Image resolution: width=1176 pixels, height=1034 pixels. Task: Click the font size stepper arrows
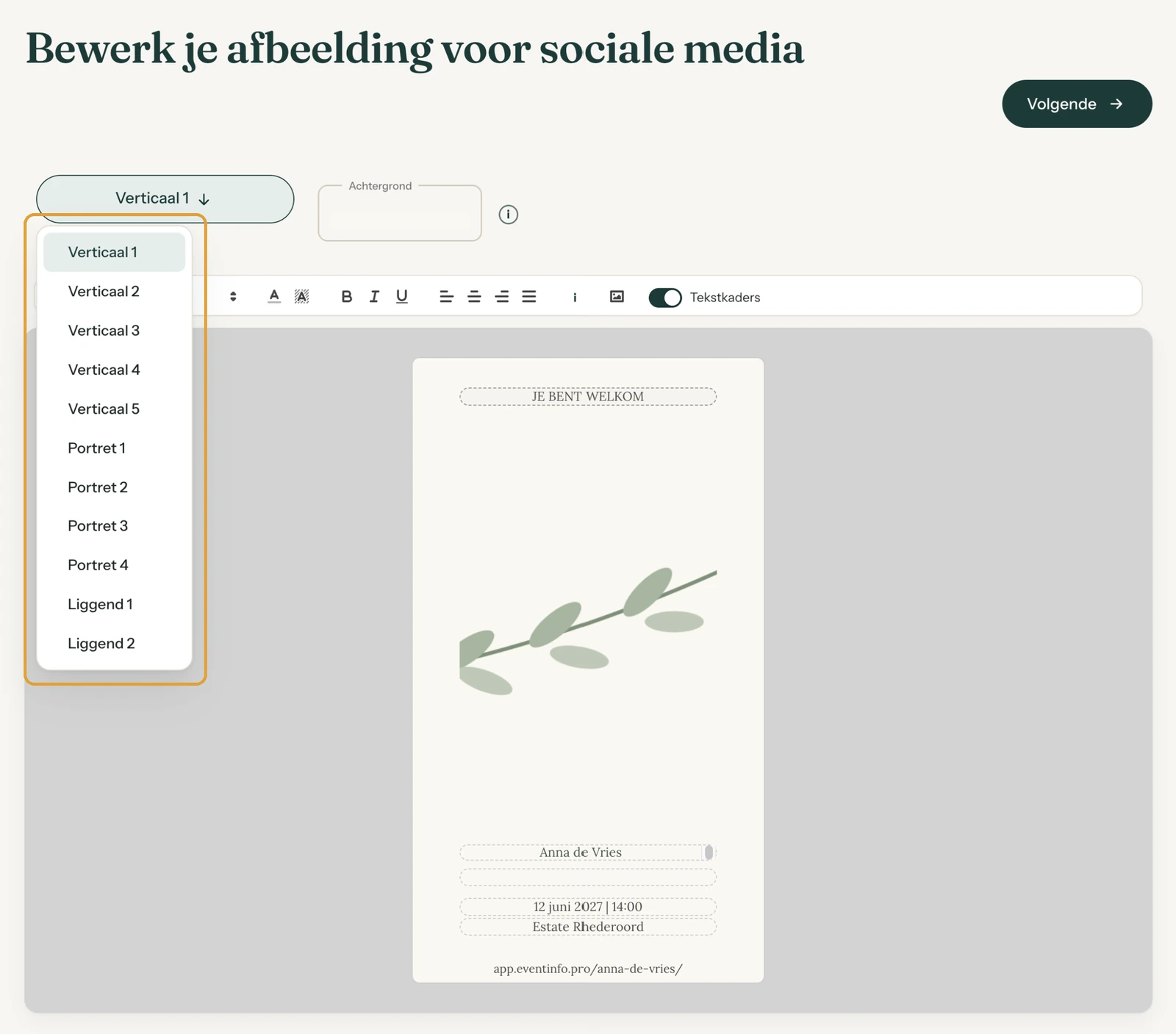pyautogui.click(x=233, y=297)
